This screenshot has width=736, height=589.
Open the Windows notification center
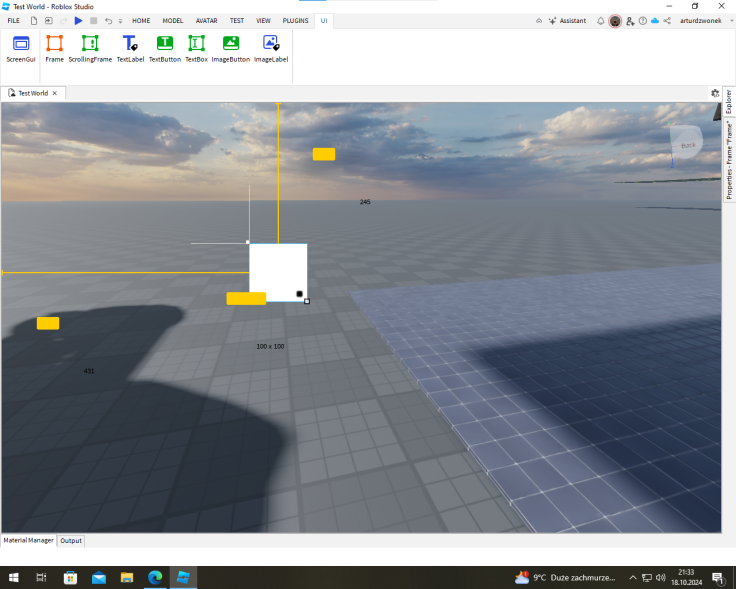(718, 578)
